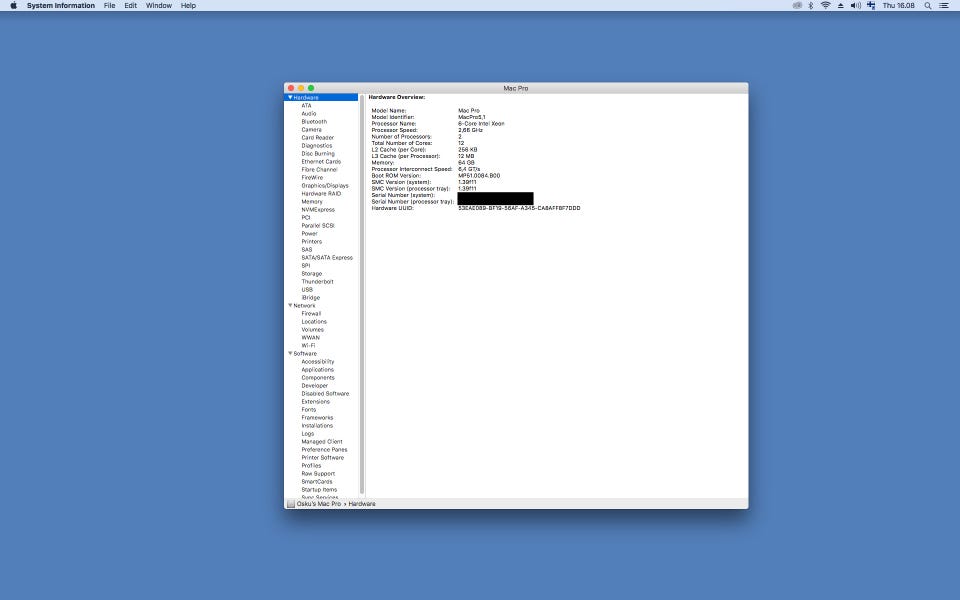The width and height of the screenshot is (960, 600).
Task: Select Applications under Software
Action: (317, 370)
